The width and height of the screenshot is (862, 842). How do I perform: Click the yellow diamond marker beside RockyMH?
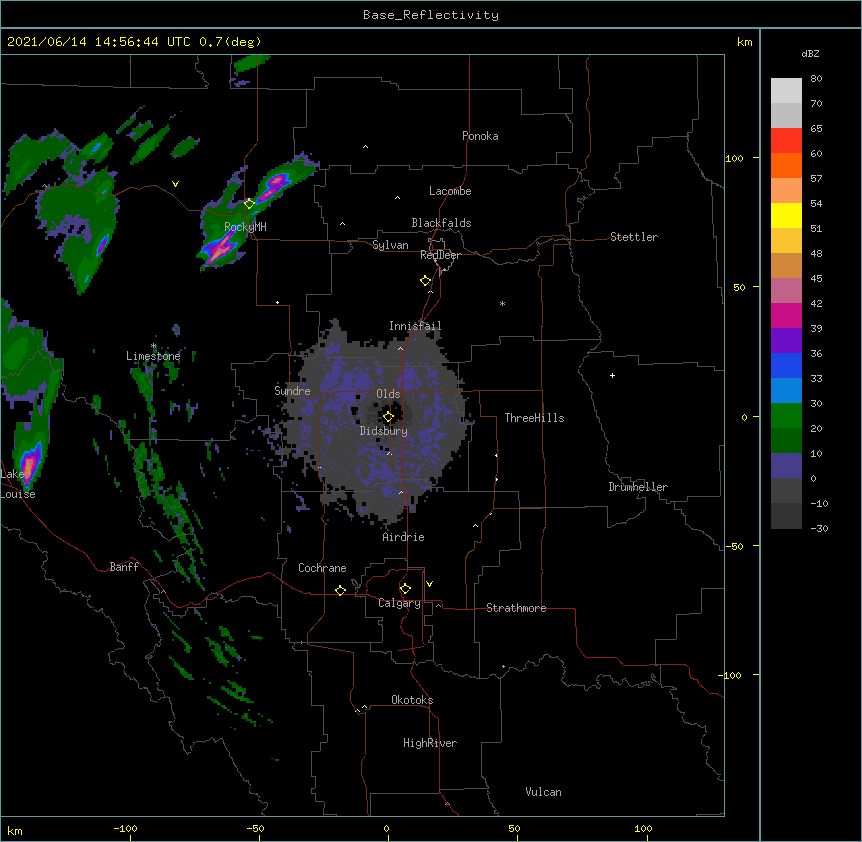249,203
